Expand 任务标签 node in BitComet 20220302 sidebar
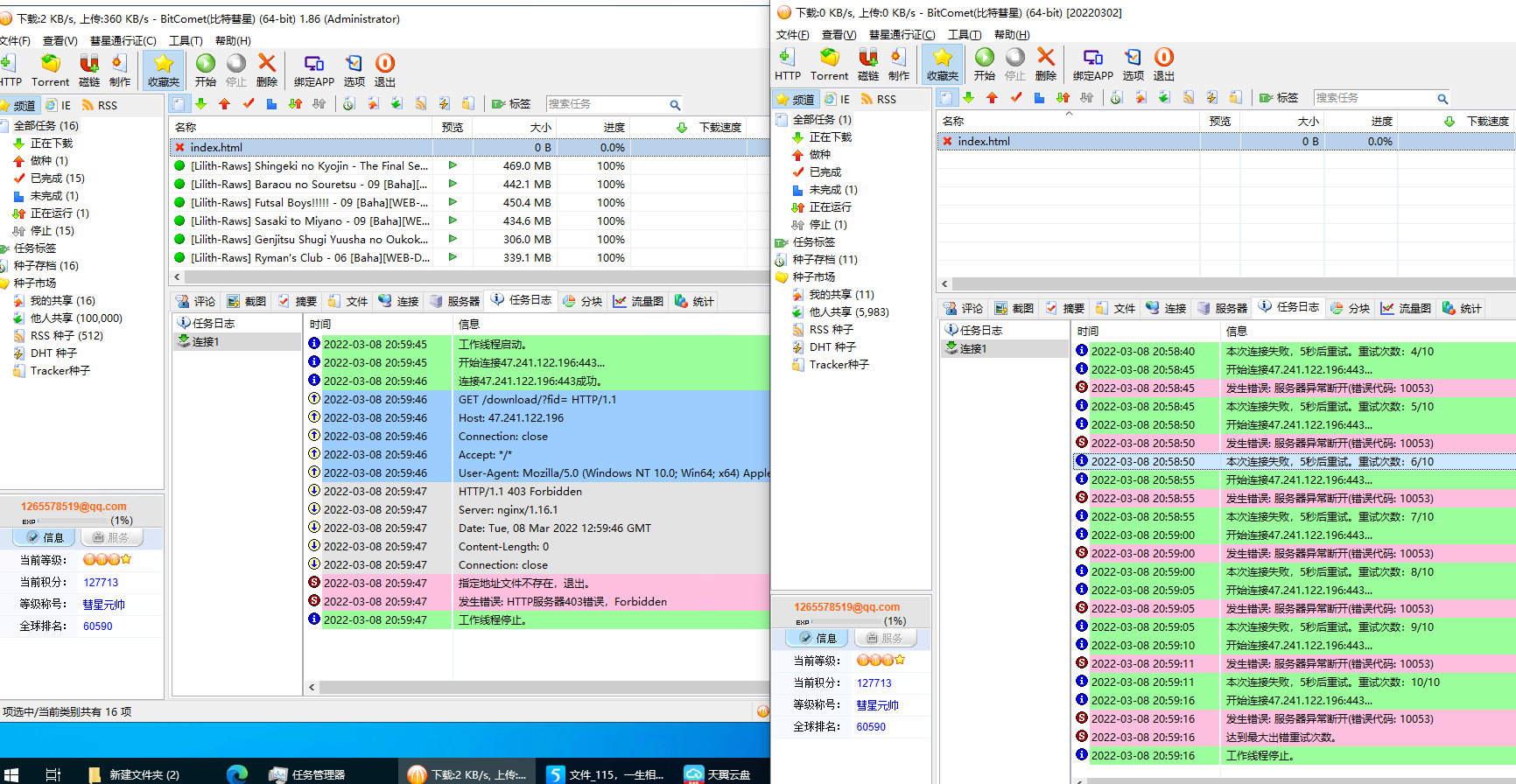 (813, 242)
